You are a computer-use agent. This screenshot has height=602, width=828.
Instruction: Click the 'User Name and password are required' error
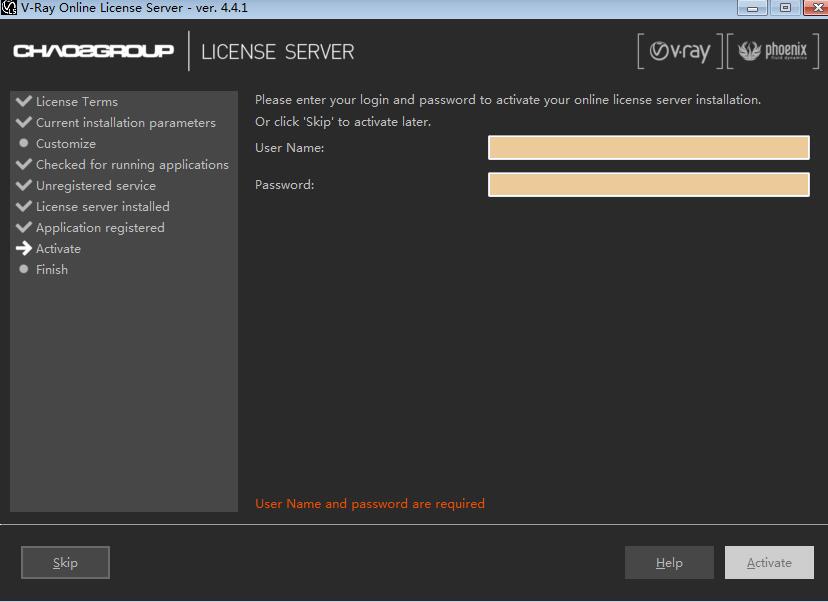tap(370, 504)
